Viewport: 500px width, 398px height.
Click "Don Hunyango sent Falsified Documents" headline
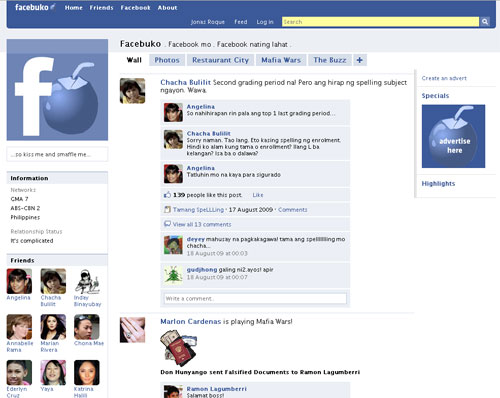click(x=260, y=372)
